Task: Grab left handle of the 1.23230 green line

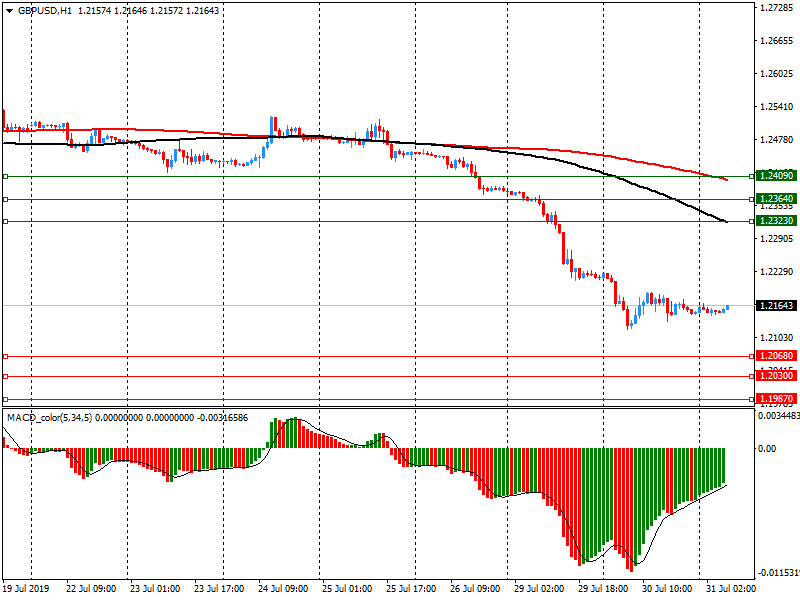Action: pos(6,221)
